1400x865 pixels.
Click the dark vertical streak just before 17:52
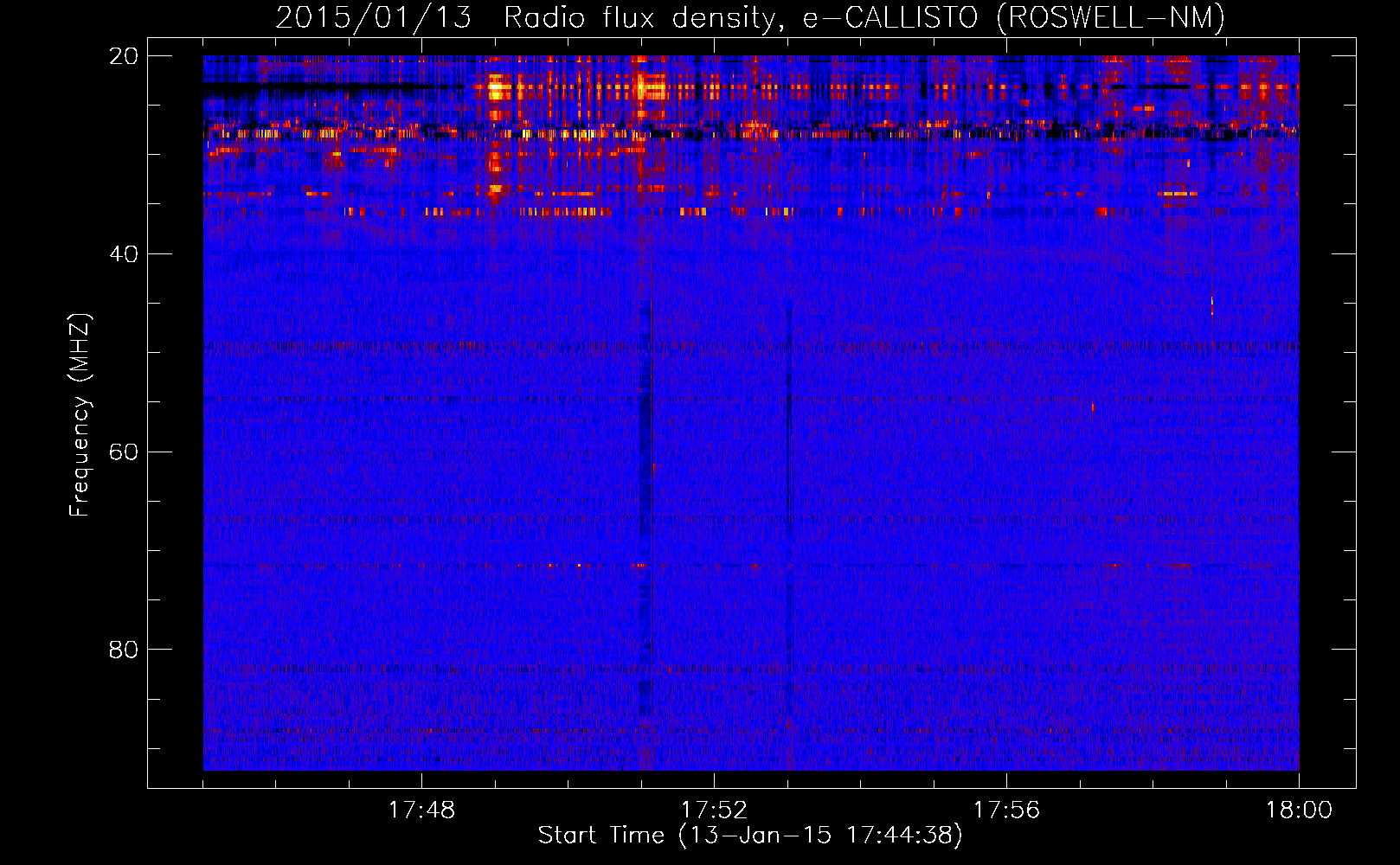coord(645,510)
